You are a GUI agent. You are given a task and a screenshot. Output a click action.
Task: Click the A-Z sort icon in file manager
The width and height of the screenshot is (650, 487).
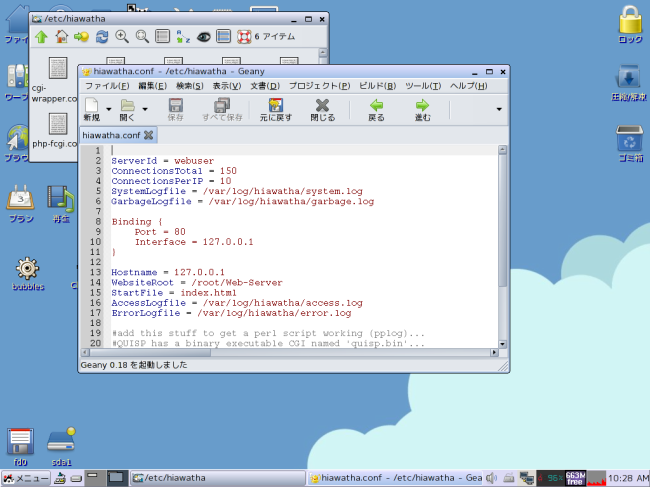coord(183,36)
